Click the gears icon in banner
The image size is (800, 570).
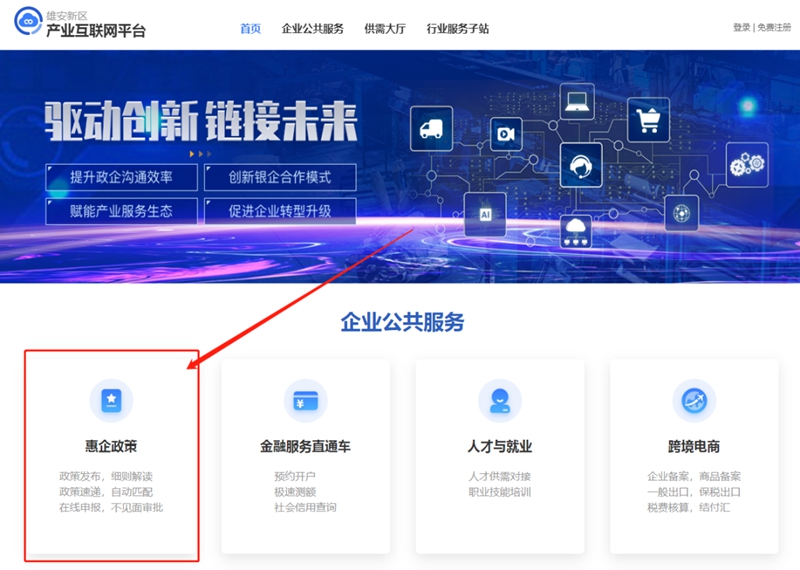click(x=747, y=163)
